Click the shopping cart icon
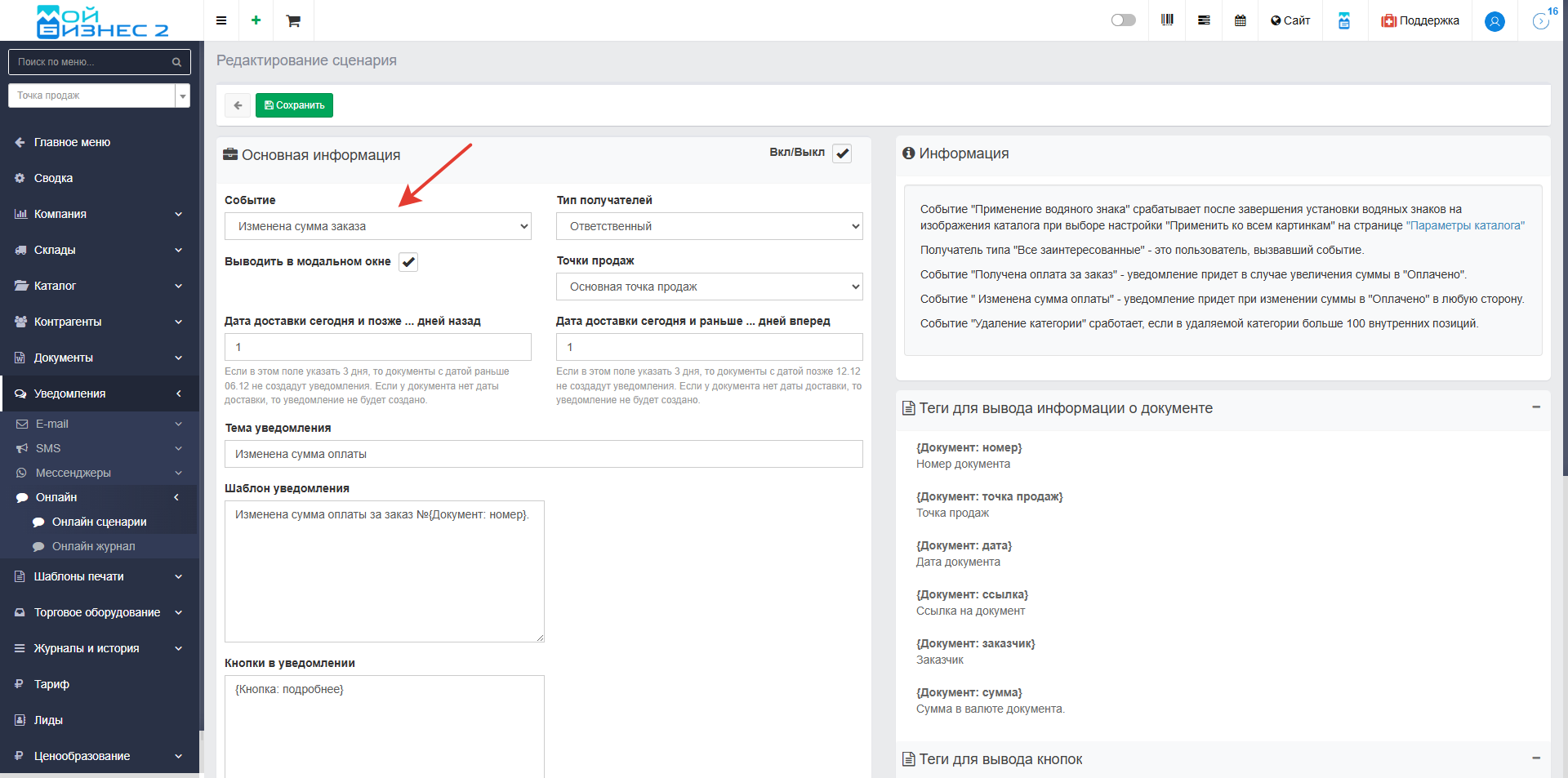1568x778 pixels. click(x=293, y=20)
